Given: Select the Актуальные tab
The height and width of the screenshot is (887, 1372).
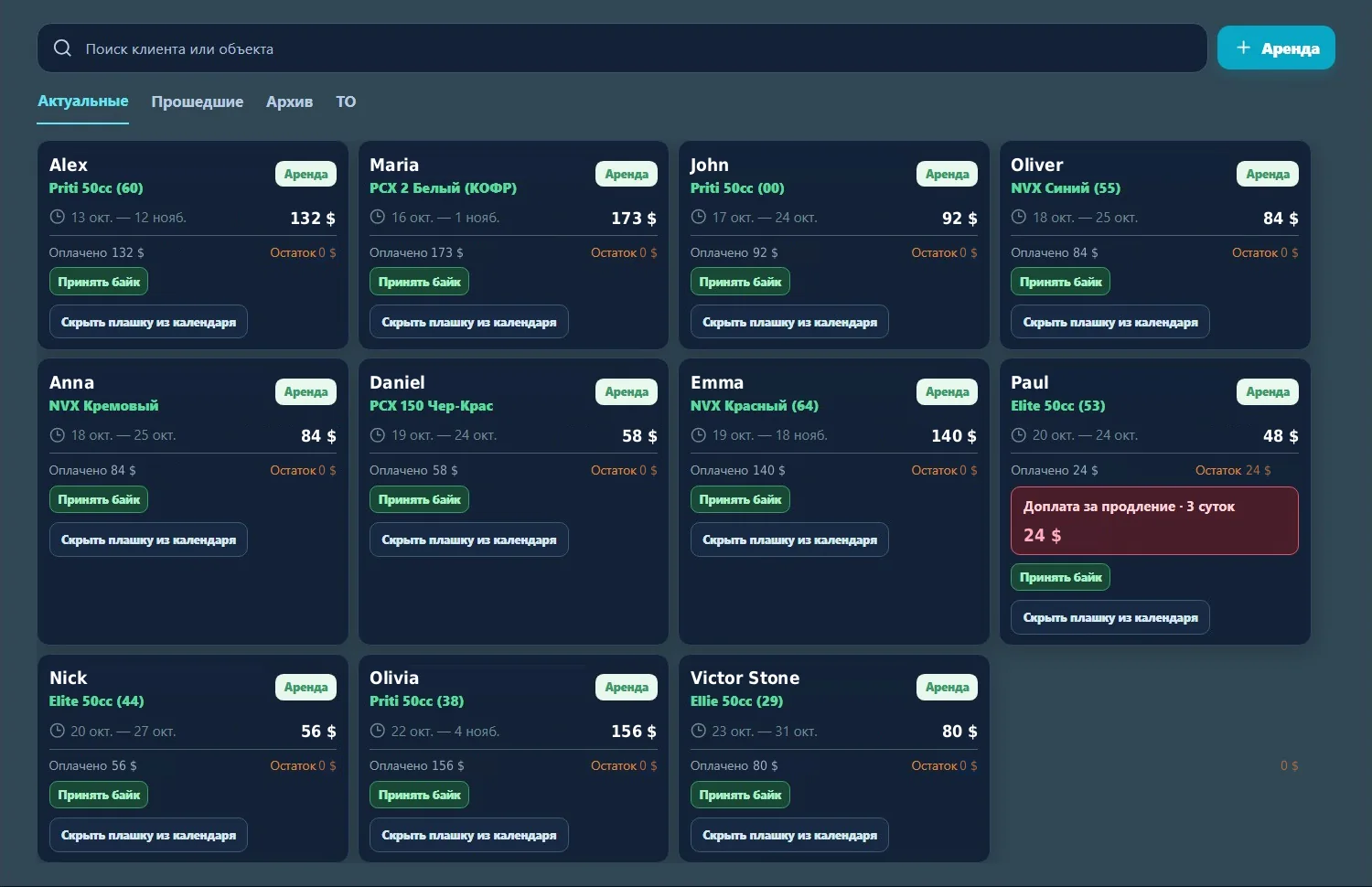Looking at the screenshot, I should pyautogui.click(x=82, y=102).
